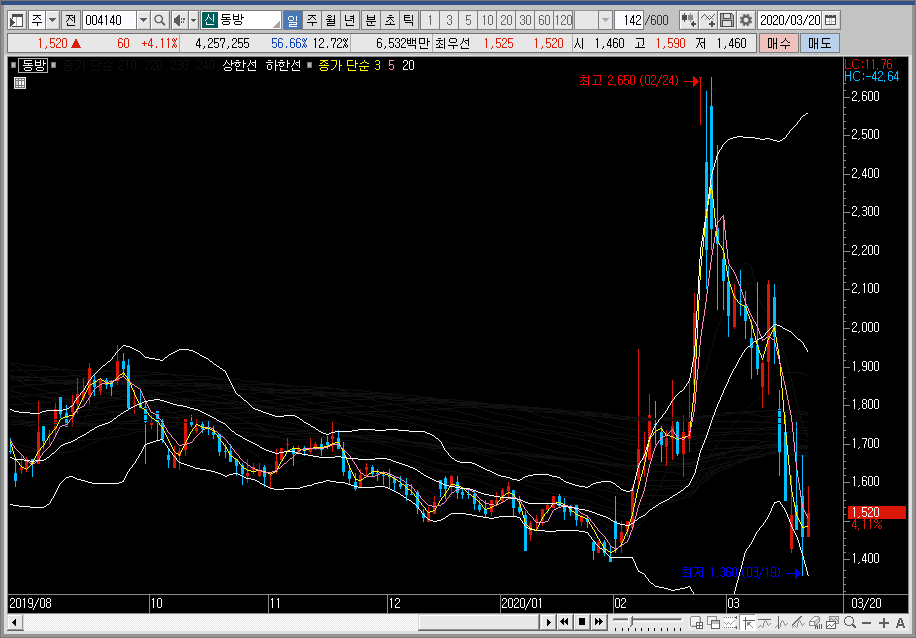Click the date field 2020/03/20

click(x=789, y=20)
